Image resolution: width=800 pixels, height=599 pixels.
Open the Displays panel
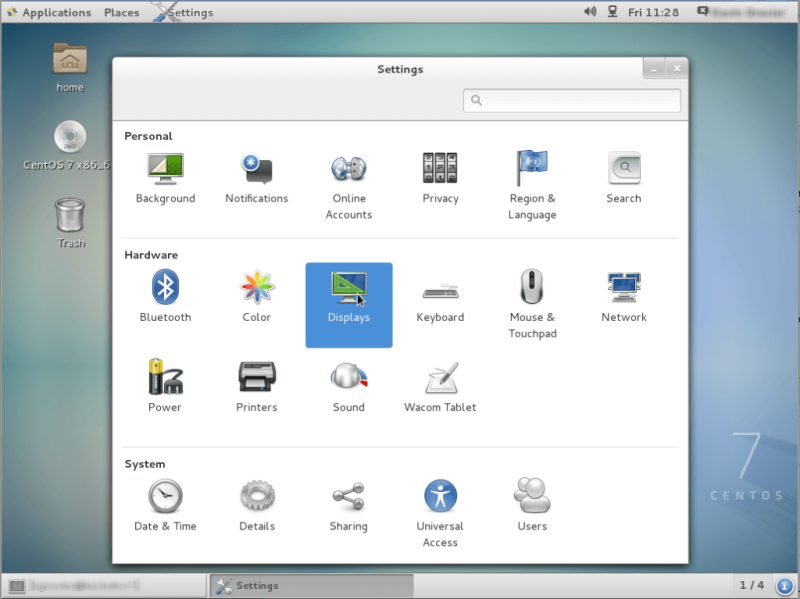tap(349, 305)
